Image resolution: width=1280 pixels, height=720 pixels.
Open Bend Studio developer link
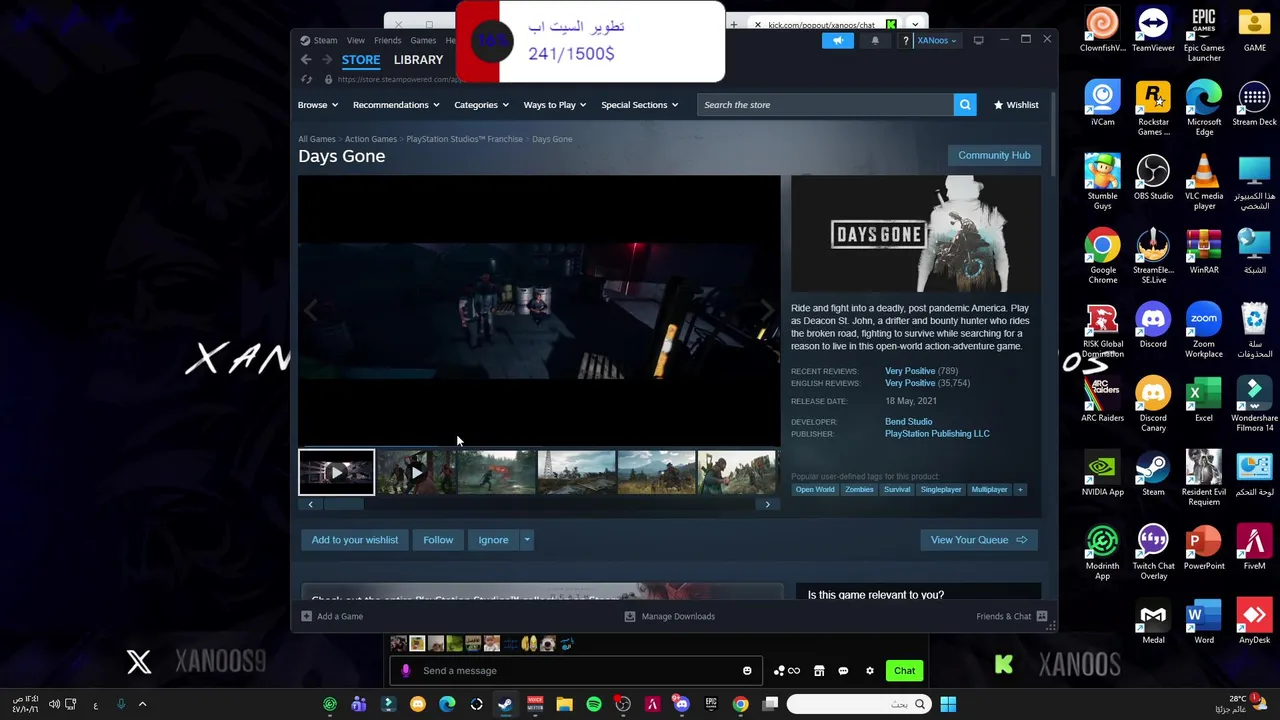pyautogui.click(x=908, y=422)
